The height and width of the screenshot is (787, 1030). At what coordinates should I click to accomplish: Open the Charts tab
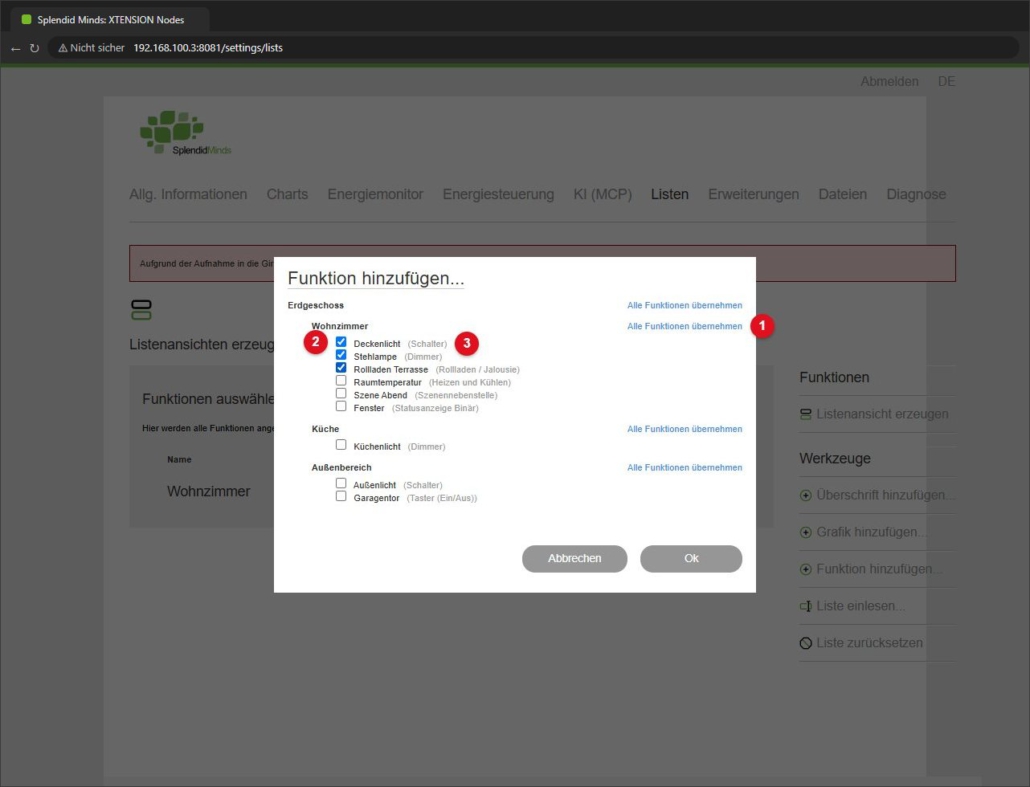click(x=287, y=194)
